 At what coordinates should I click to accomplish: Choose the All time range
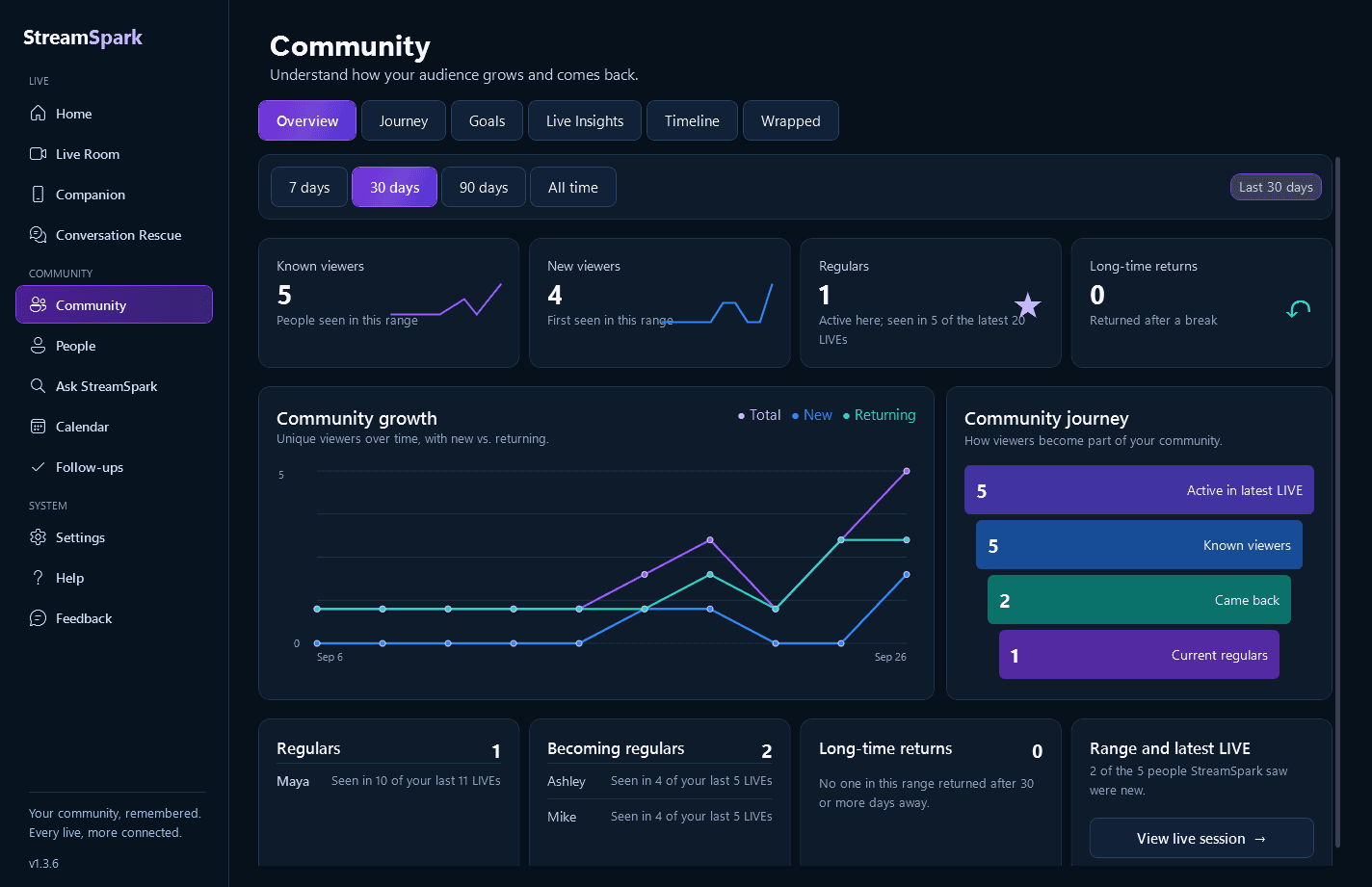tap(573, 188)
